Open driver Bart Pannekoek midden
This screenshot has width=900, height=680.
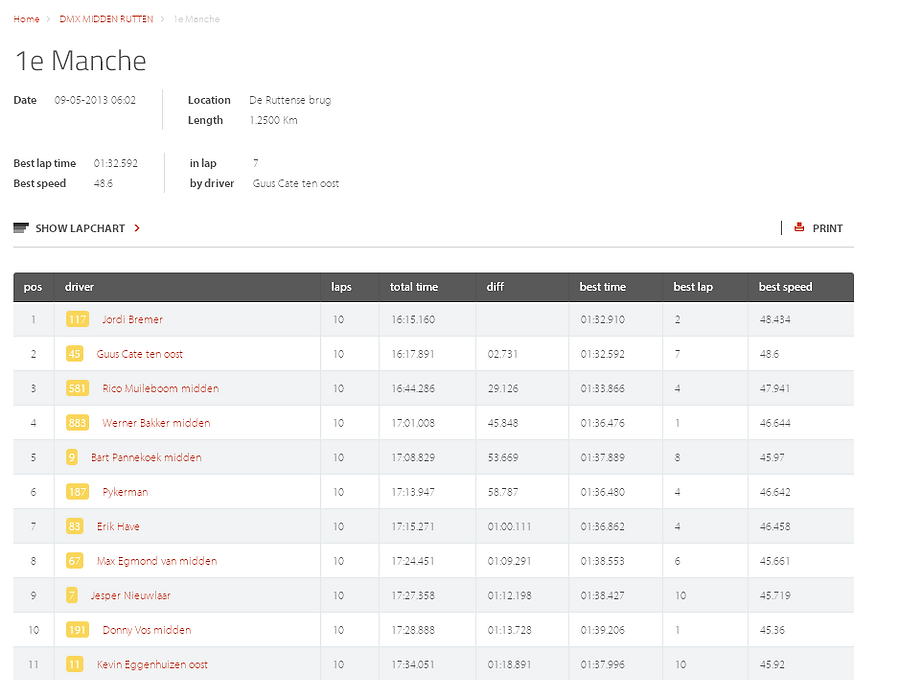pos(146,457)
